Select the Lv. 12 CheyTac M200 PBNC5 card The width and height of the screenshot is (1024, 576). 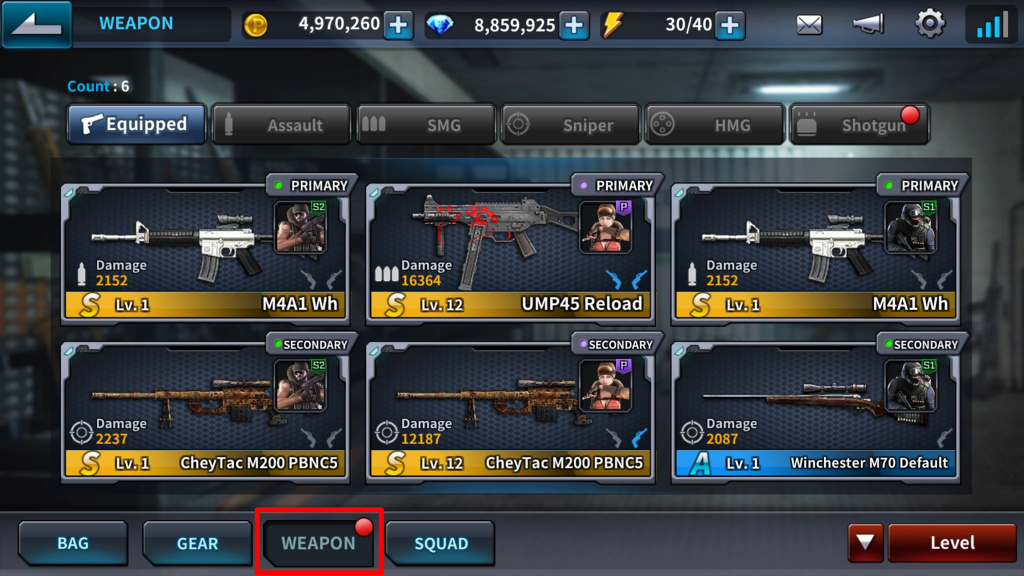[511, 412]
